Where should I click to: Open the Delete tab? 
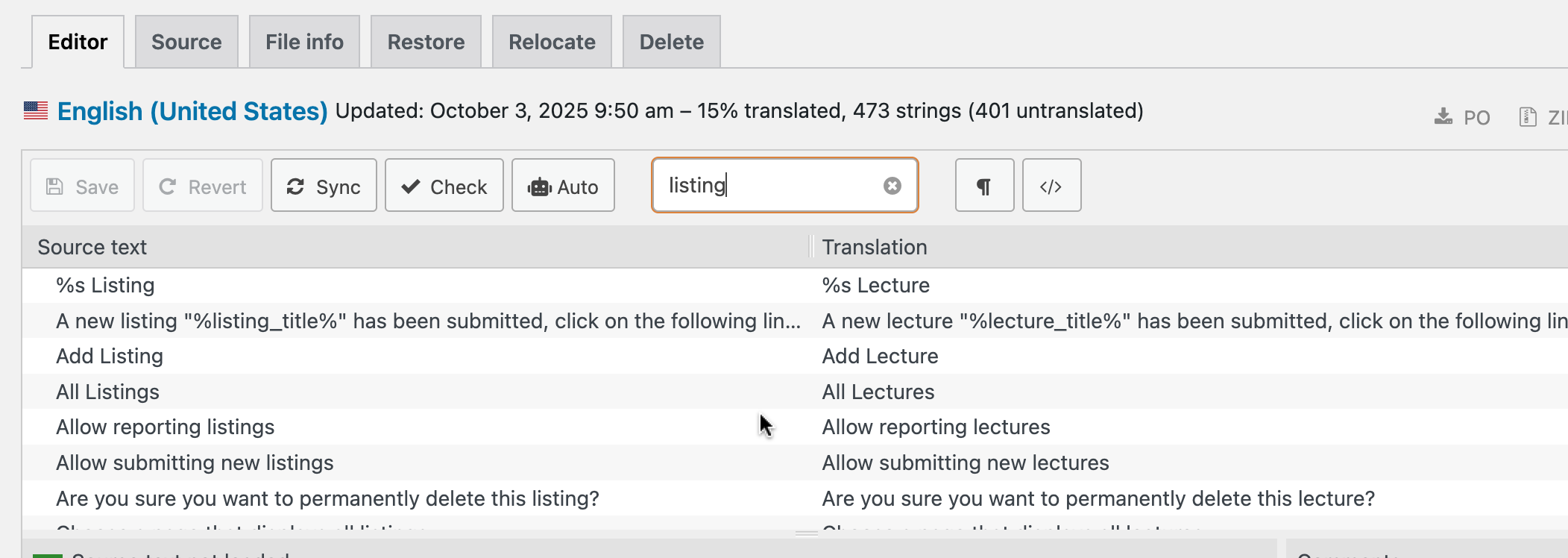(671, 42)
